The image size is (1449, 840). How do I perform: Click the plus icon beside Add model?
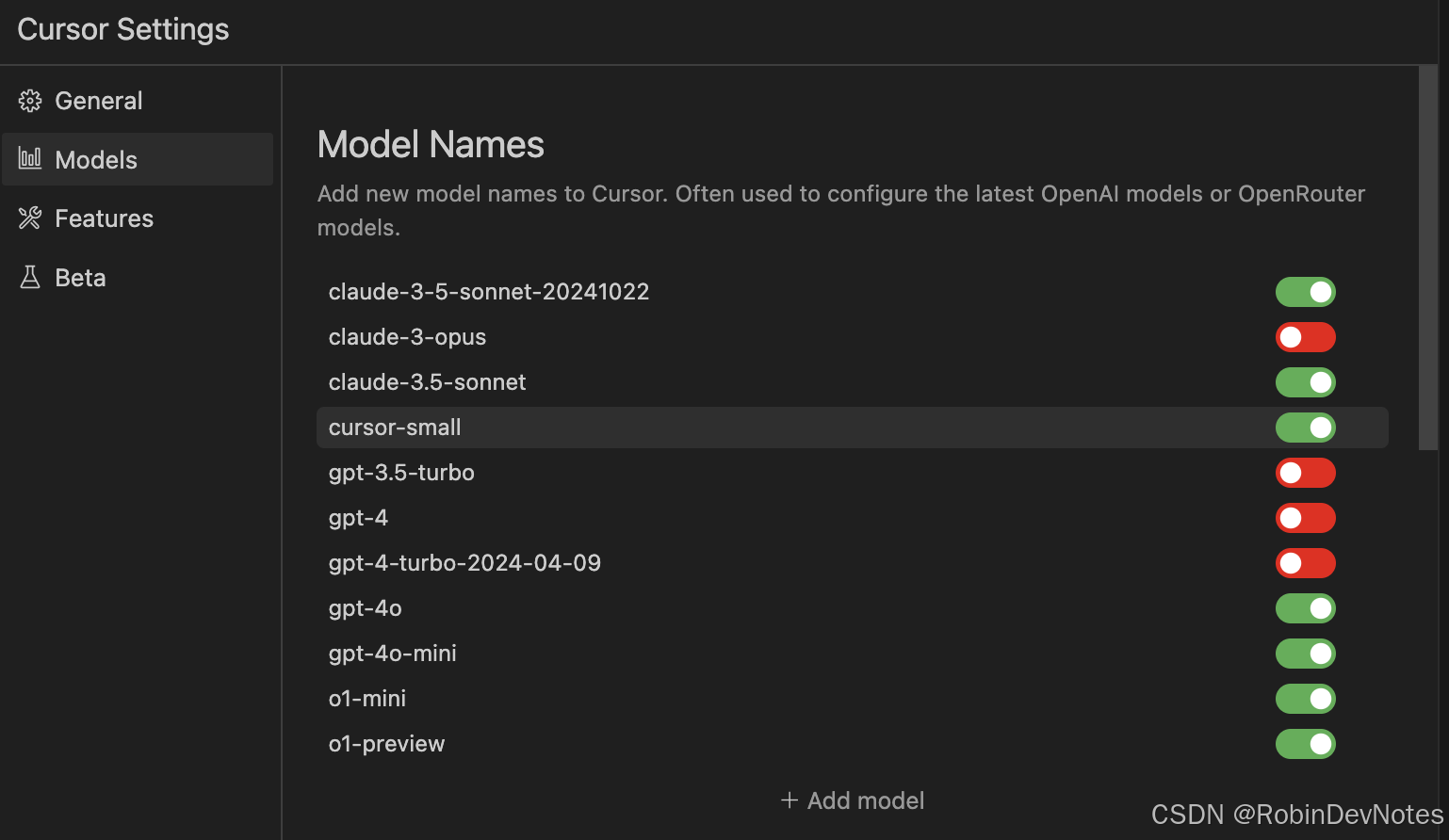(790, 800)
